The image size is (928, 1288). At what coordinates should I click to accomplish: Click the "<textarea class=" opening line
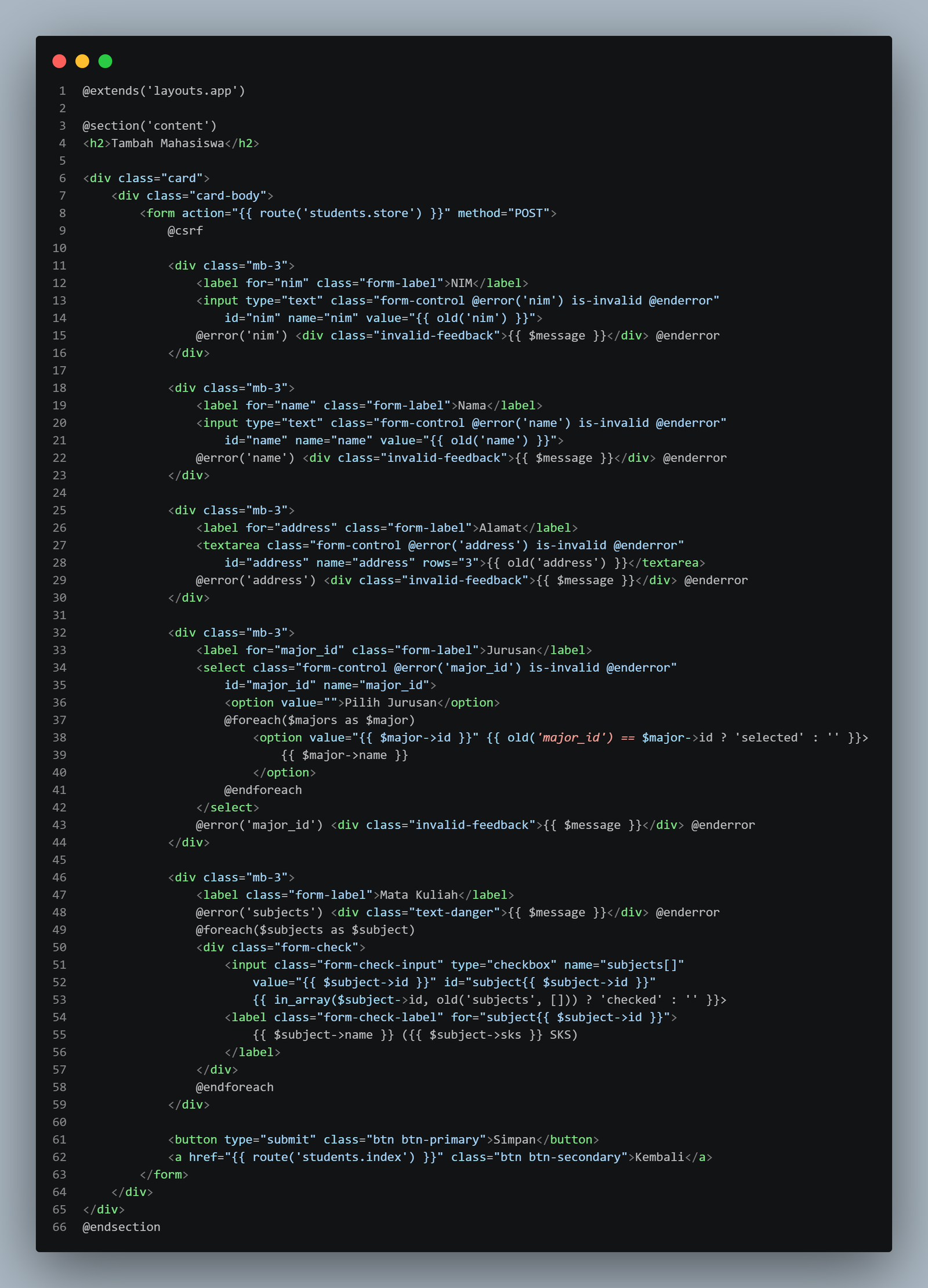[x=440, y=545]
